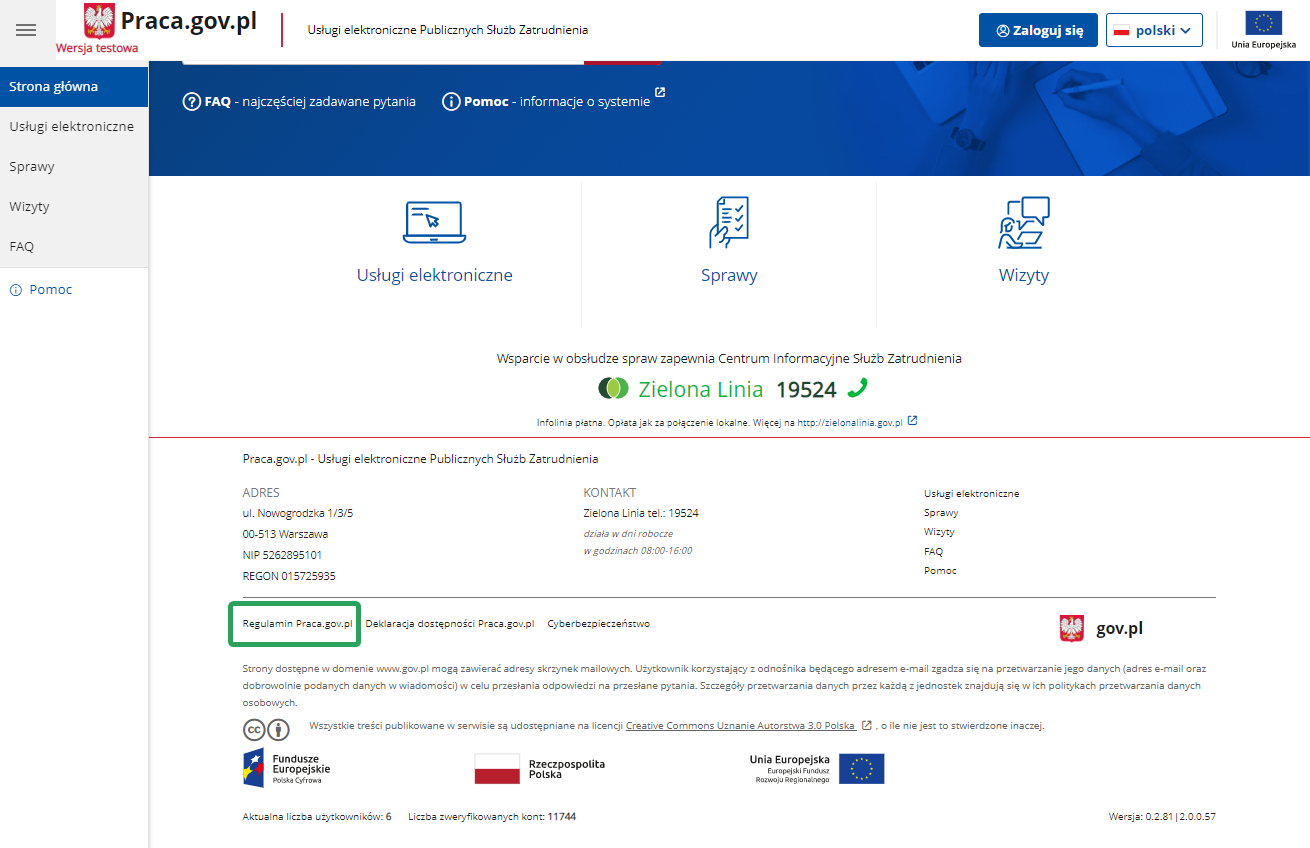Open Wizyty in the sidebar
This screenshot has height=848, width=1310.
pyautogui.click(x=74, y=206)
